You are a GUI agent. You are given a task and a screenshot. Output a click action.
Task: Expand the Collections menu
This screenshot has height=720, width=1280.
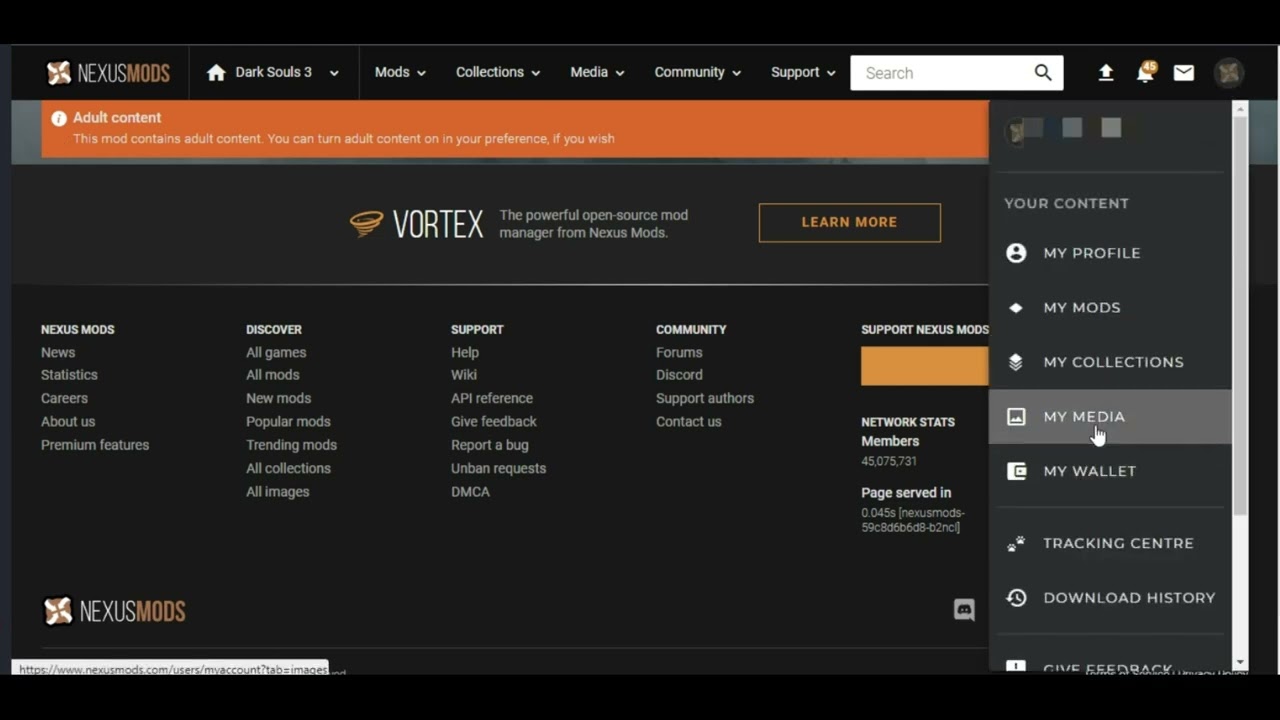(x=498, y=73)
